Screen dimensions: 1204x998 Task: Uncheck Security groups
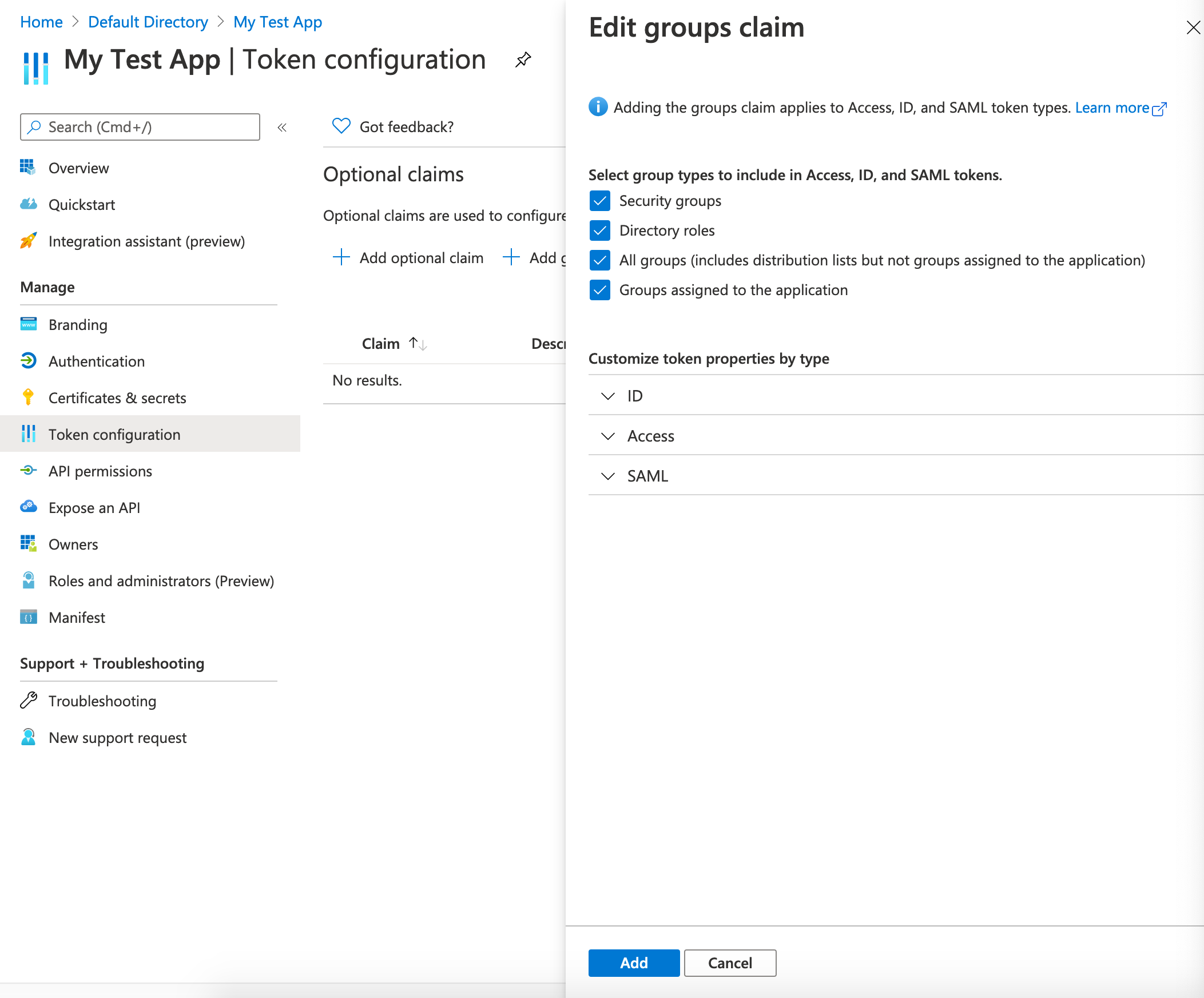click(x=599, y=201)
